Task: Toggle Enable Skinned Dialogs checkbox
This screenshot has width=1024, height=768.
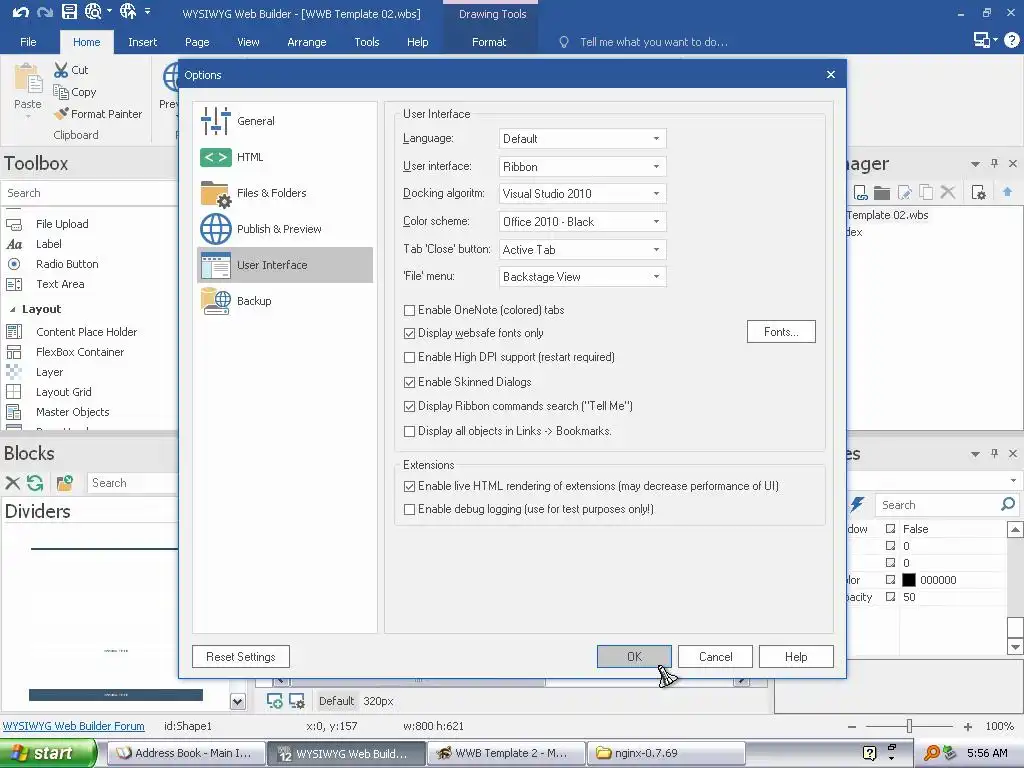Action: click(x=409, y=382)
